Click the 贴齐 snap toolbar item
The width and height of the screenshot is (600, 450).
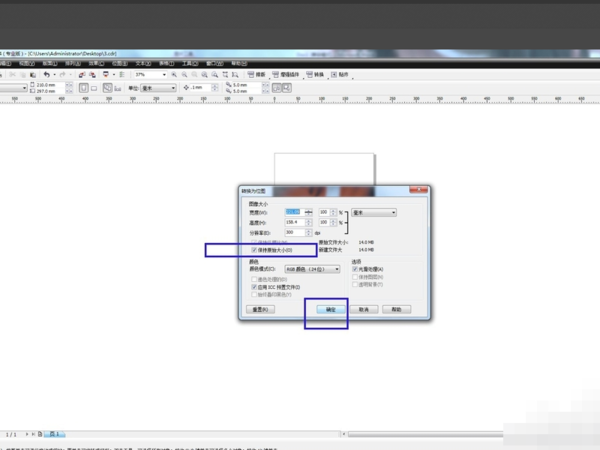[x=340, y=75]
